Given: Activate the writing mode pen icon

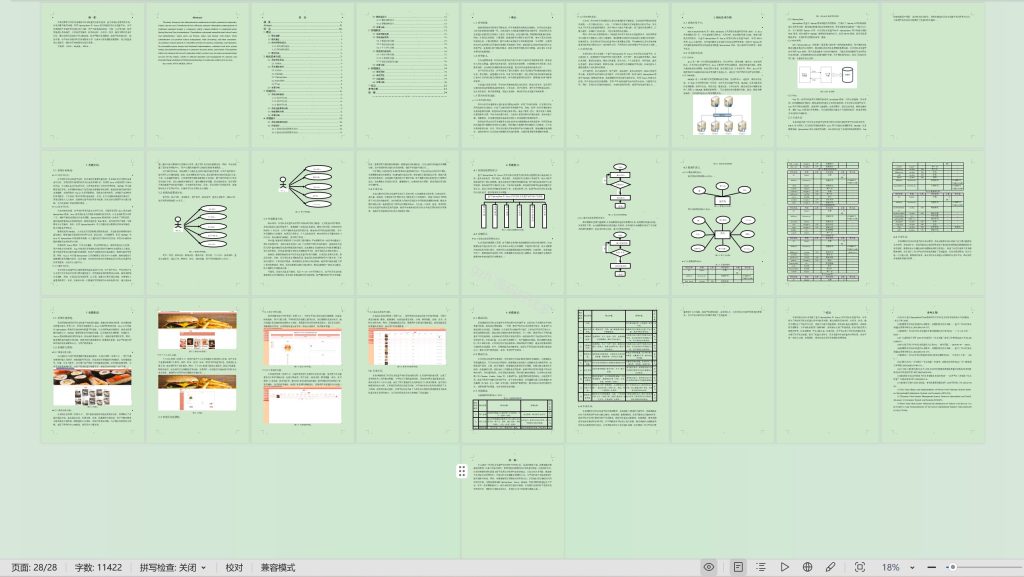Looking at the screenshot, I should [830, 567].
